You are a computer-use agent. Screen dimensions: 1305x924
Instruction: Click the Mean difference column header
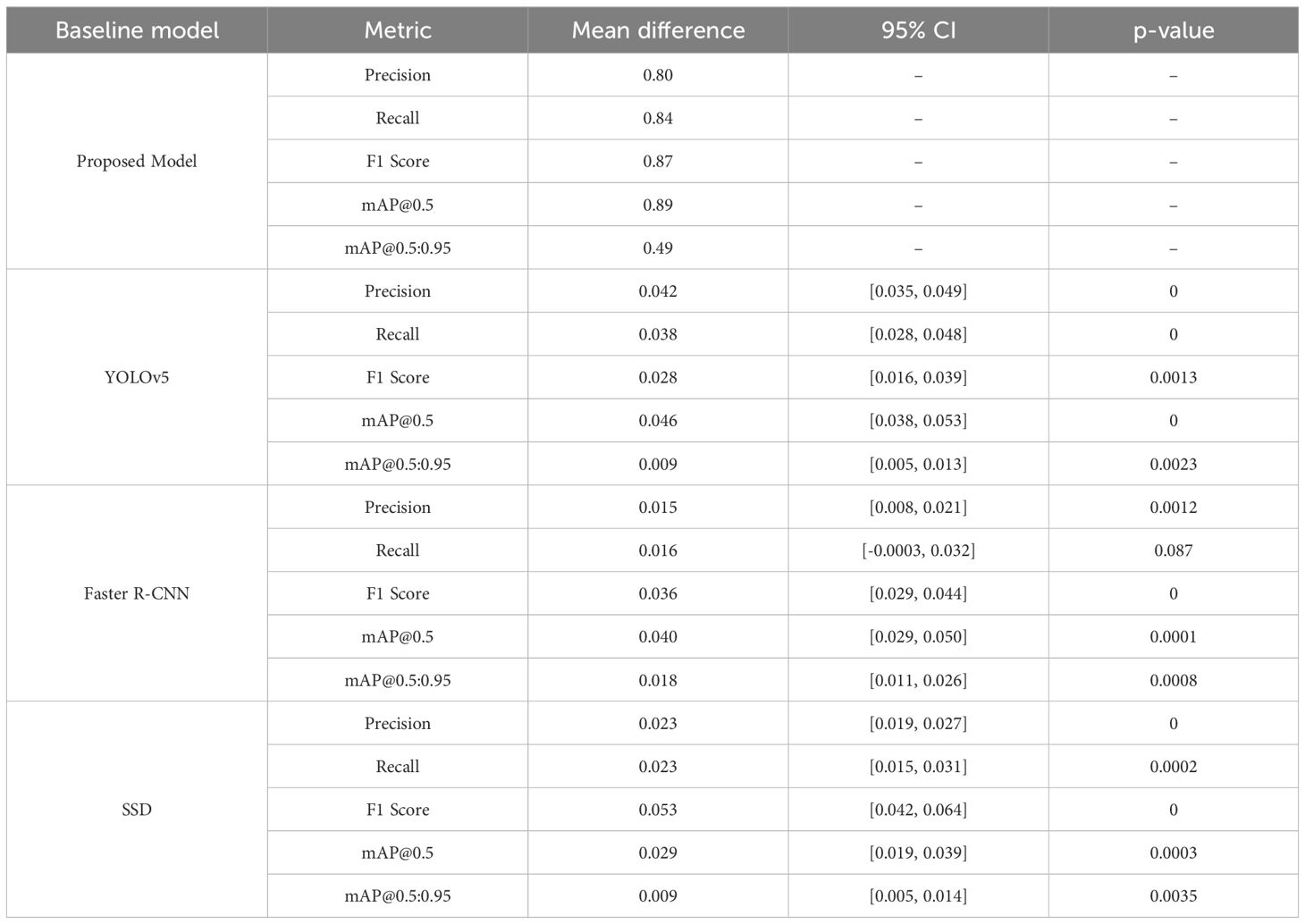click(x=658, y=30)
